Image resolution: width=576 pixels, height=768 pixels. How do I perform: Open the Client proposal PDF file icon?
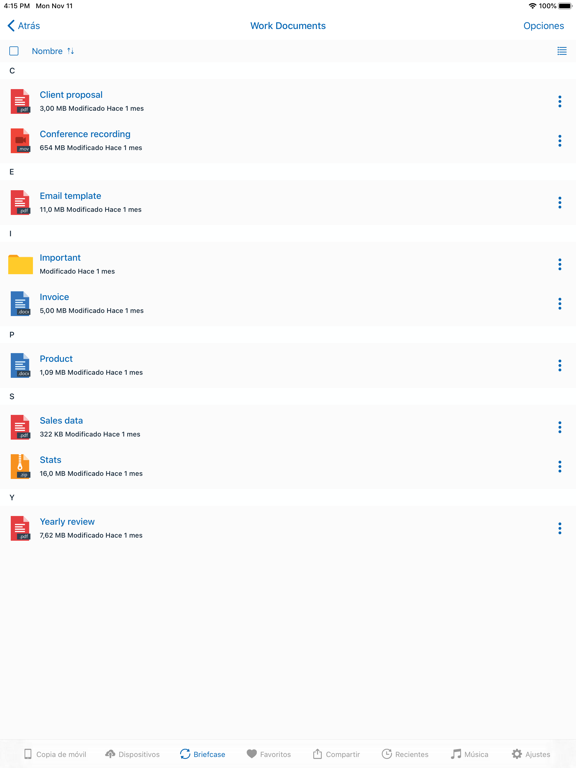tap(20, 101)
